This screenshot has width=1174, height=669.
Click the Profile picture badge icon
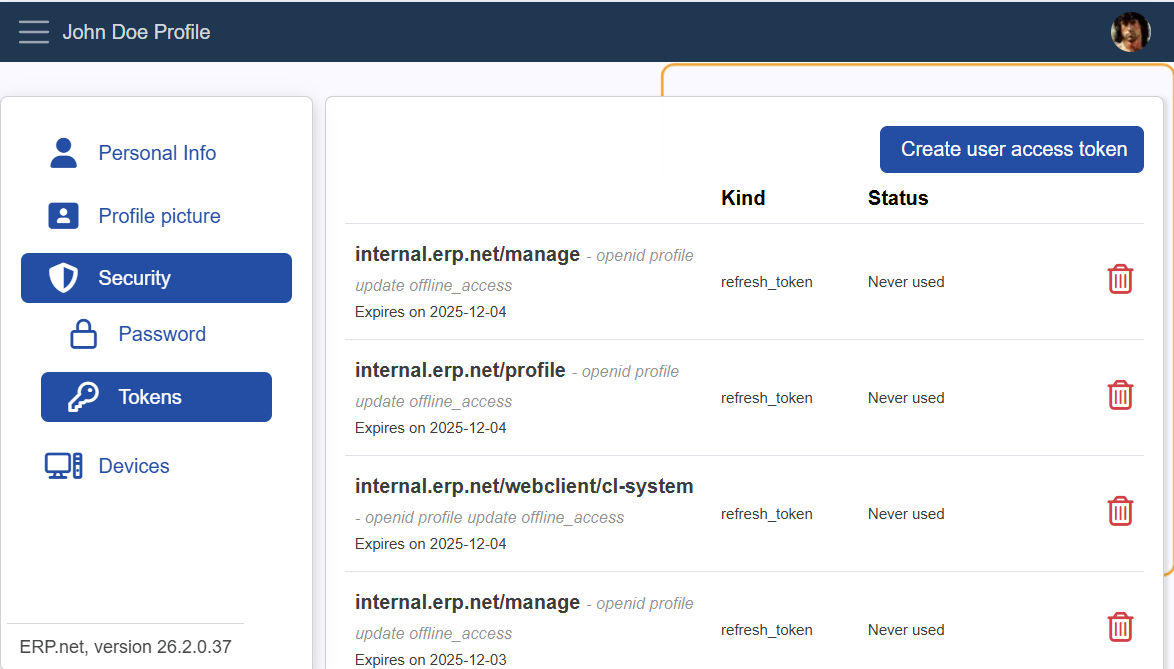pos(62,215)
